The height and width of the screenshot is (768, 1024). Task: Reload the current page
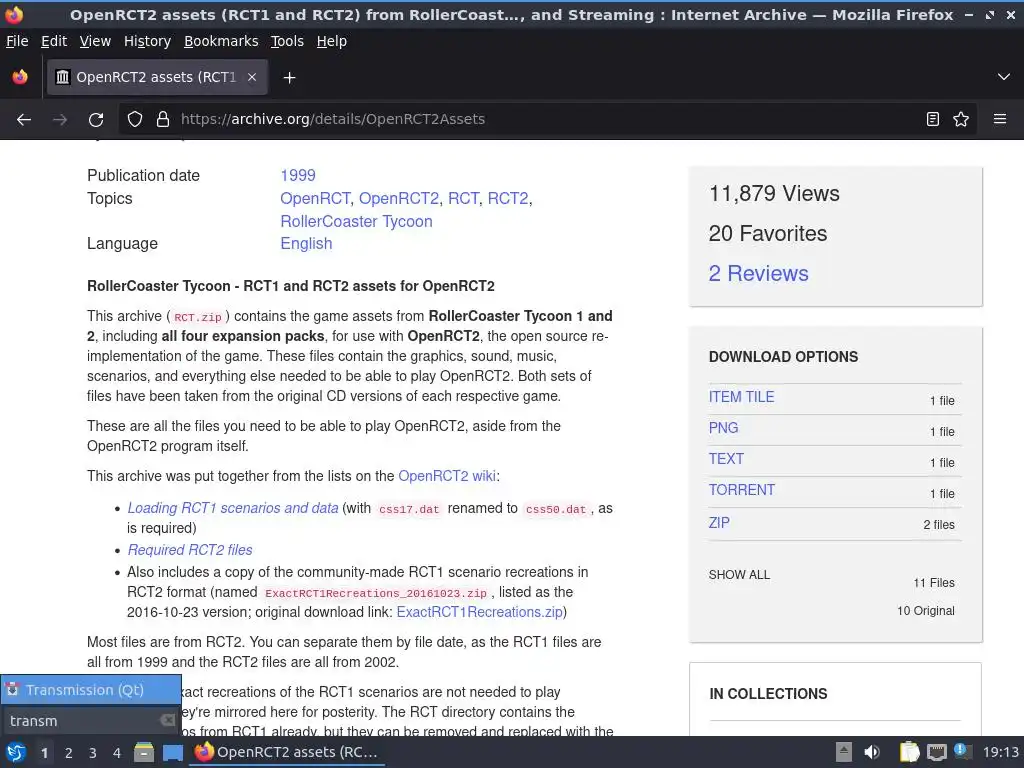point(96,120)
